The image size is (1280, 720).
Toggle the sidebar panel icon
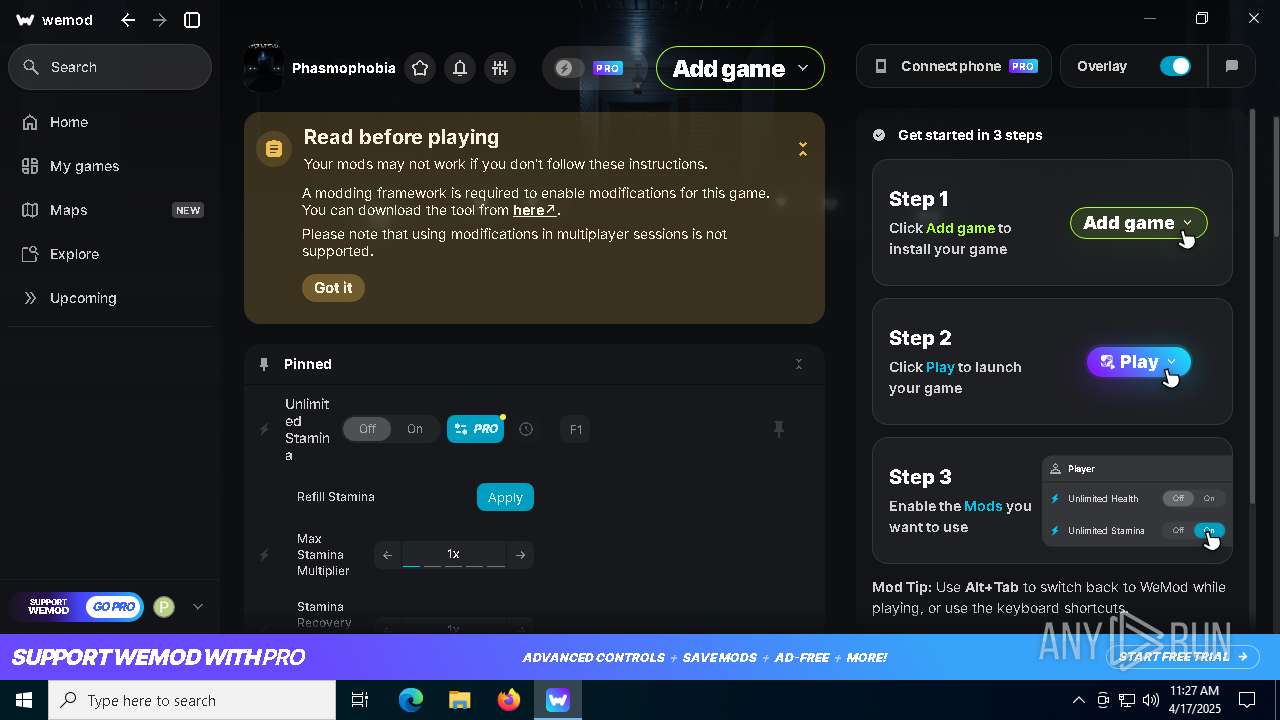point(192,20)
